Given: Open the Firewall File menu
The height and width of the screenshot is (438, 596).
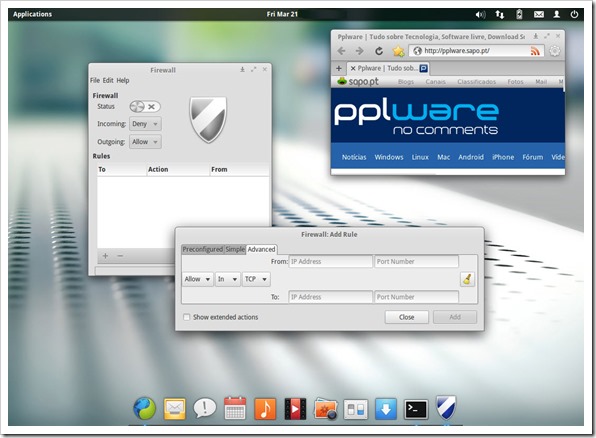Looking at the screenshot, I should pyautogui.click(x=95, y=81).
